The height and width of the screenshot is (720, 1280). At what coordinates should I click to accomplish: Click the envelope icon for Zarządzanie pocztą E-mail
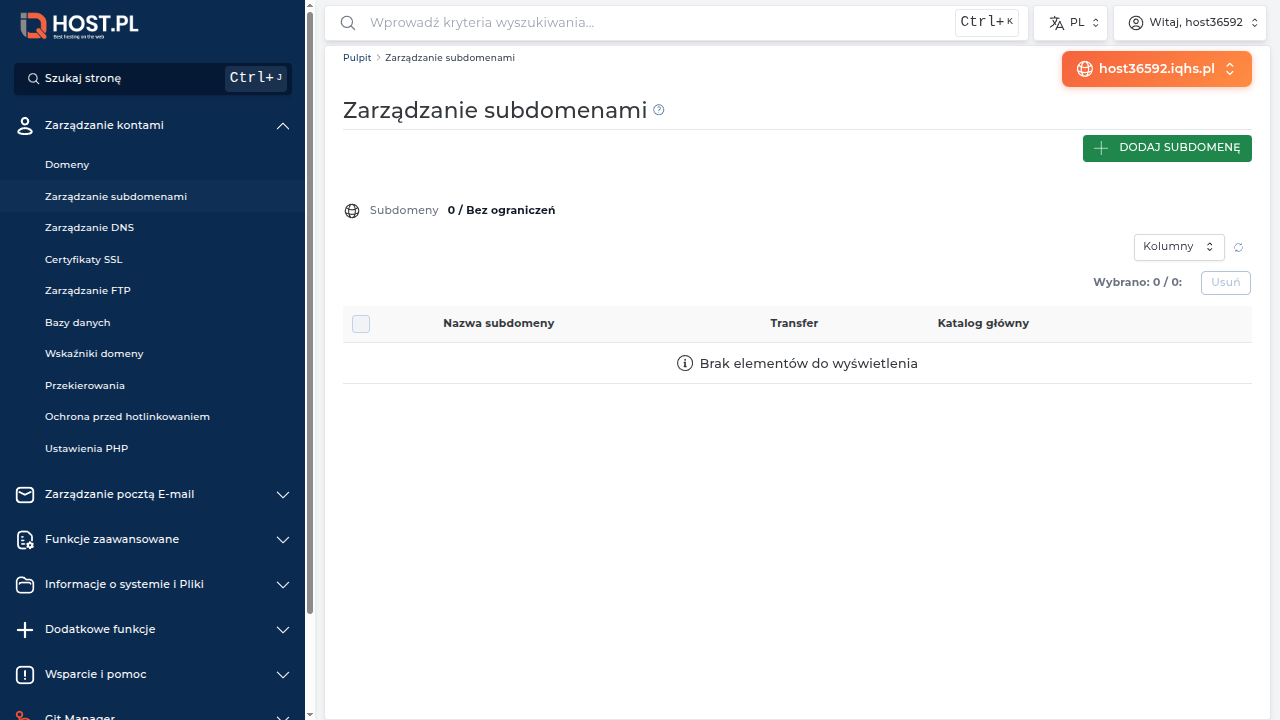point(26,495)
